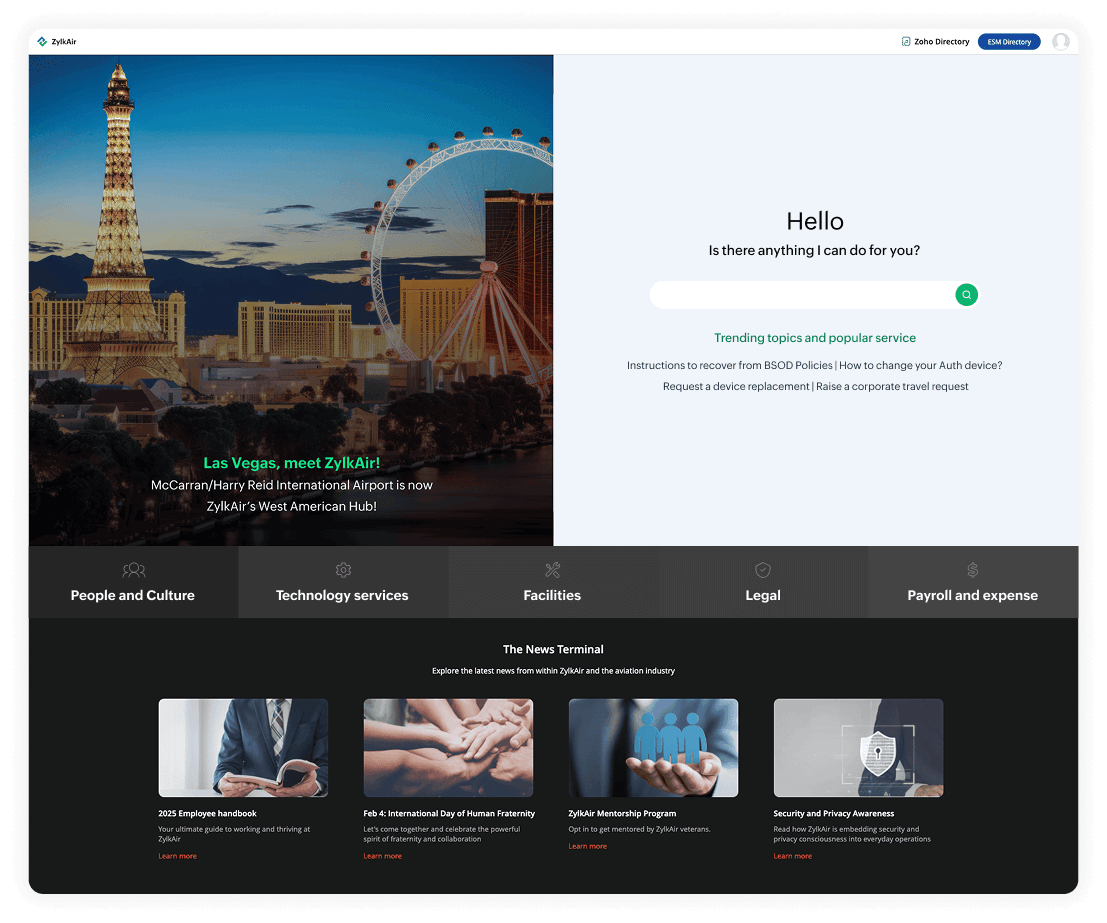Click the ESM Directory button
This screenshot has width=1107, height=923.
pos(1009,41)
